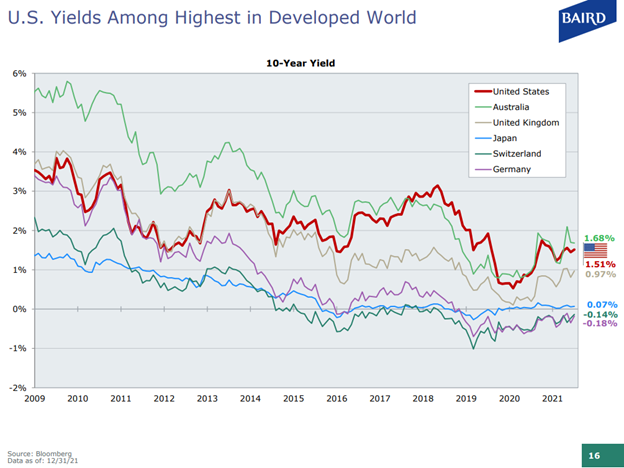Click Australia legend entry
The width and height of the screenshot is (624, 468).
pos(502,107)
